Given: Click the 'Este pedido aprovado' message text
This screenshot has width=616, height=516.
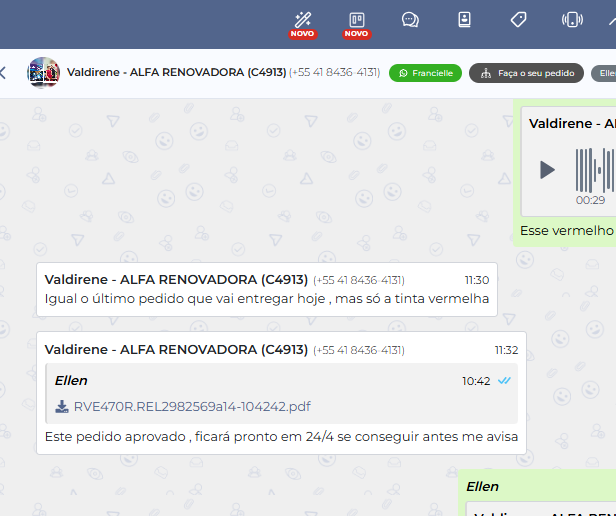Looking at the screenshot, I should click(280, 437).
